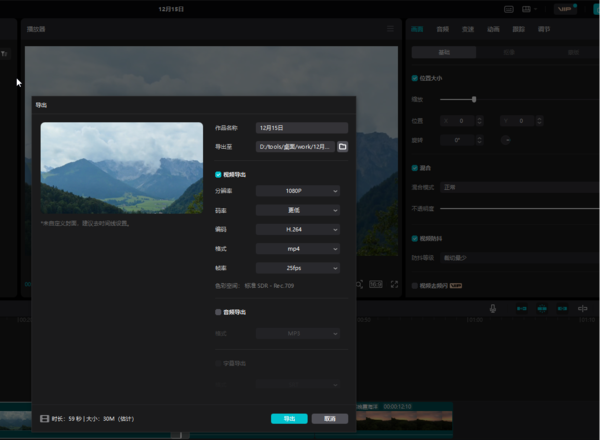This screenshot has height=440, width=600.
Task: Click the fullscreen preview icon
Action: (x=394, y=284)
